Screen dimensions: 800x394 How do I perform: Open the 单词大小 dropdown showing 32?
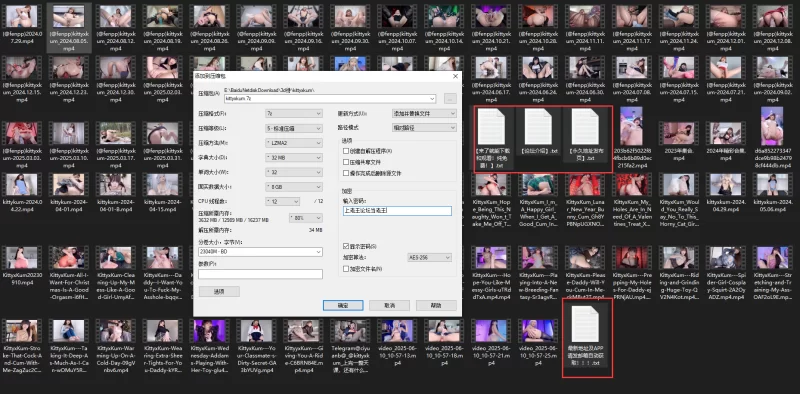(x=294, y=172)
